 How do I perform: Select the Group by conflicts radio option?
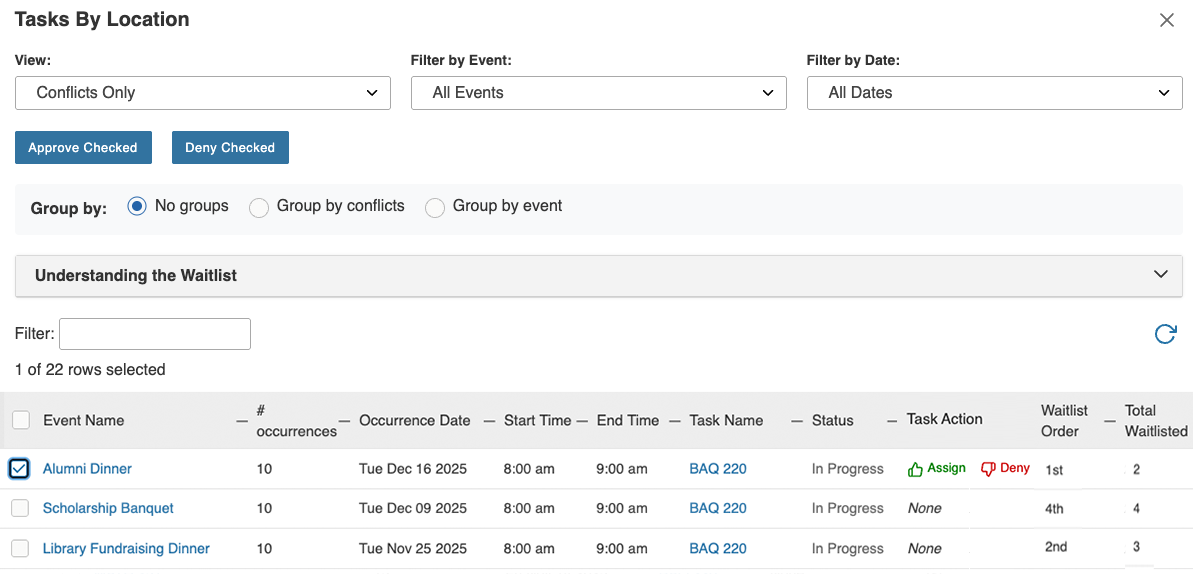click(x=259, y=207)
